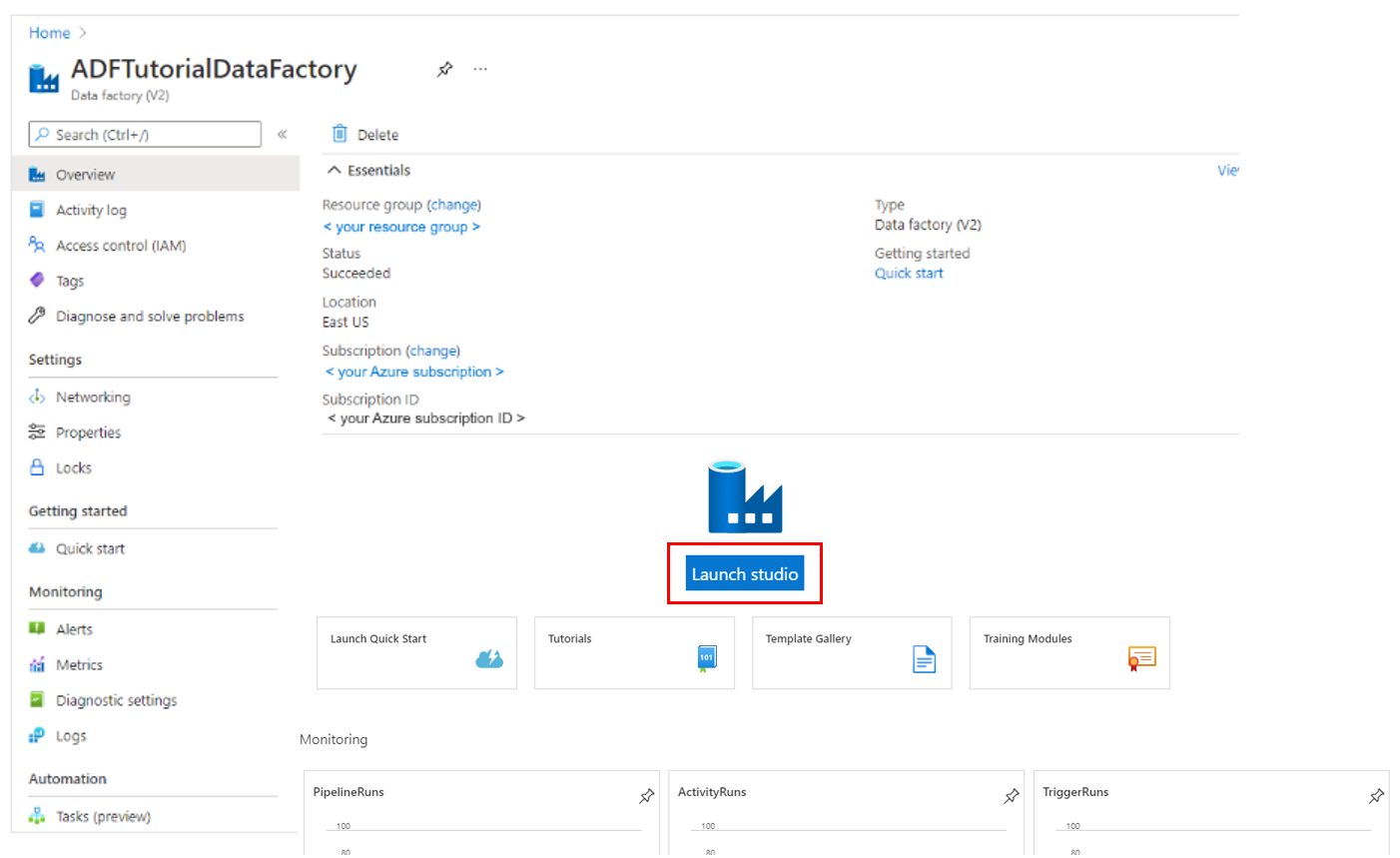Pin the ActivityRuns chart

coord(1011,796)
